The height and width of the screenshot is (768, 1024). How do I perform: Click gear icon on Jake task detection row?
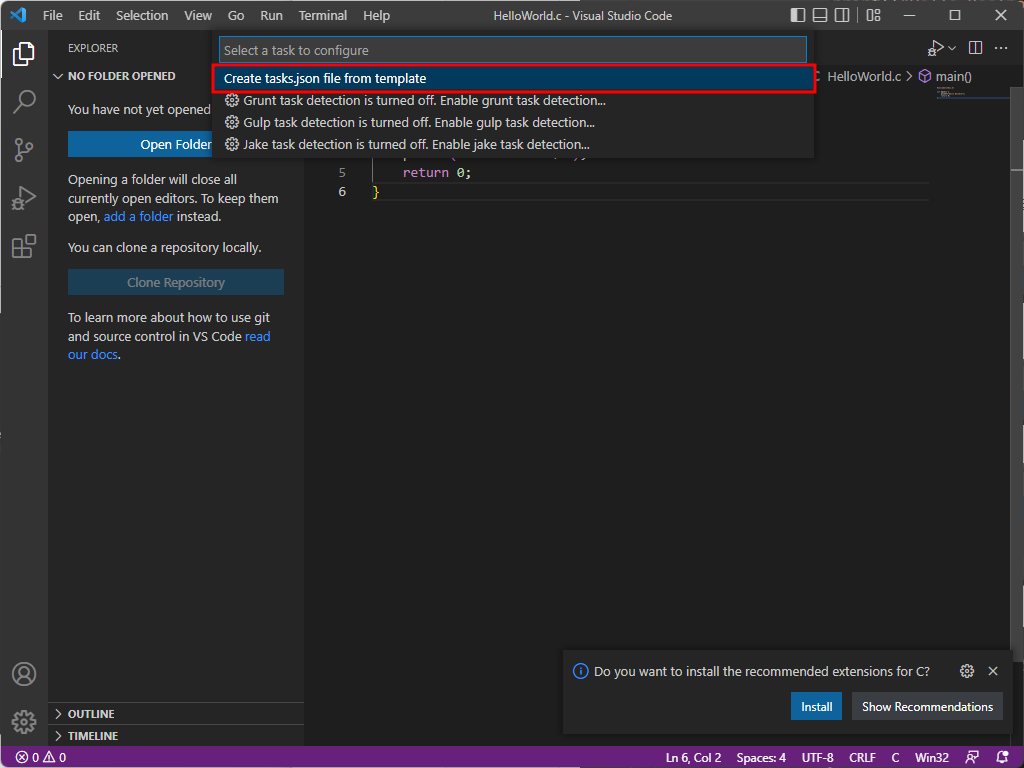click(x=231, y=144)
